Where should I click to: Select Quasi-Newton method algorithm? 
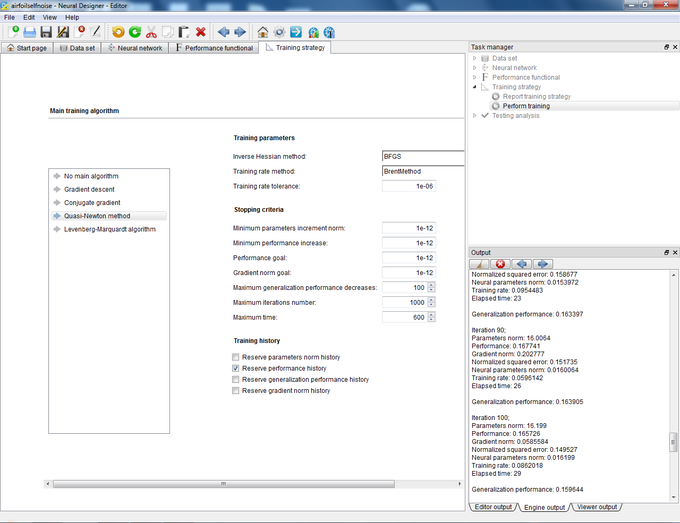pyautogui.click(x=108, y=216)
